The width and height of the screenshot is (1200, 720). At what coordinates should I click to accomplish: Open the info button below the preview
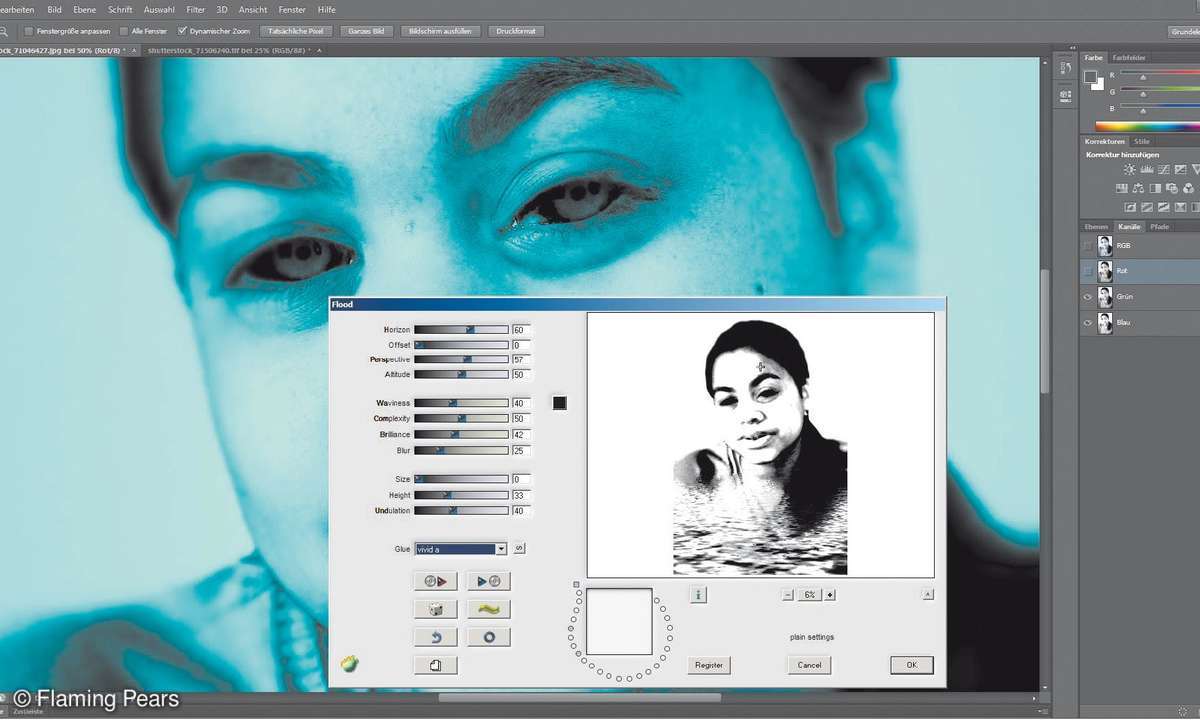(x=698, y=595)
